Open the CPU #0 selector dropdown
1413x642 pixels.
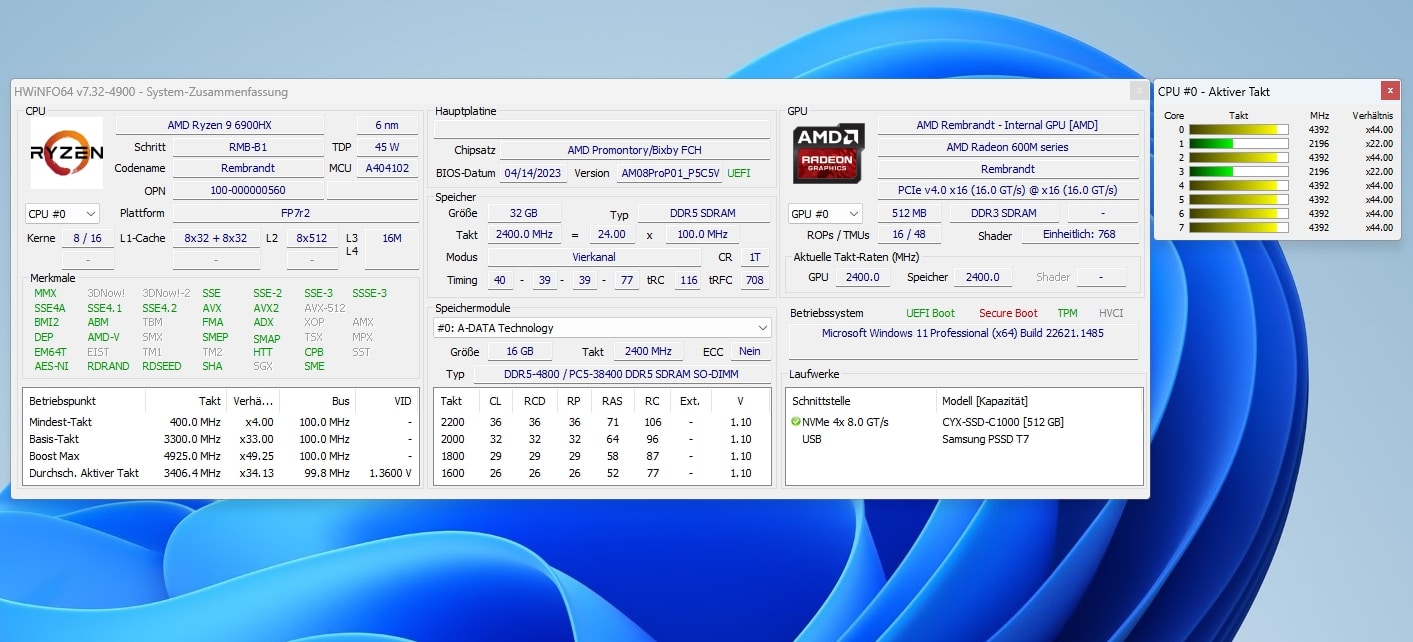pyautogui.click(x=62, y=214)
